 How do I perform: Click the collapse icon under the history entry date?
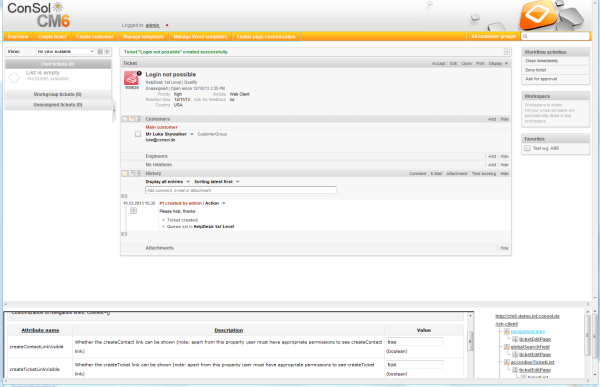click(133, 211)
